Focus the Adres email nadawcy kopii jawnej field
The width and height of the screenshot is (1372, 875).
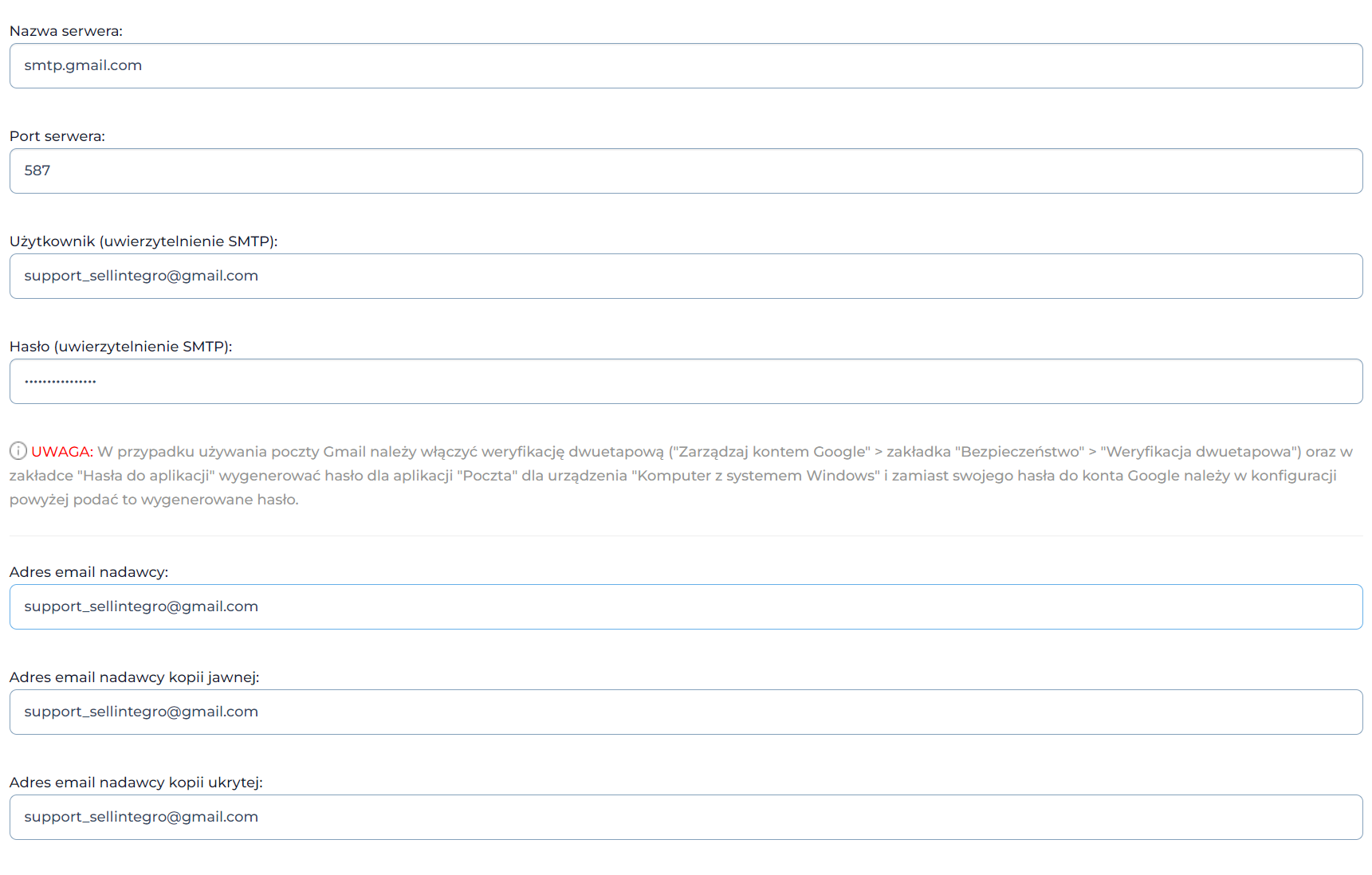pos(686,712)
